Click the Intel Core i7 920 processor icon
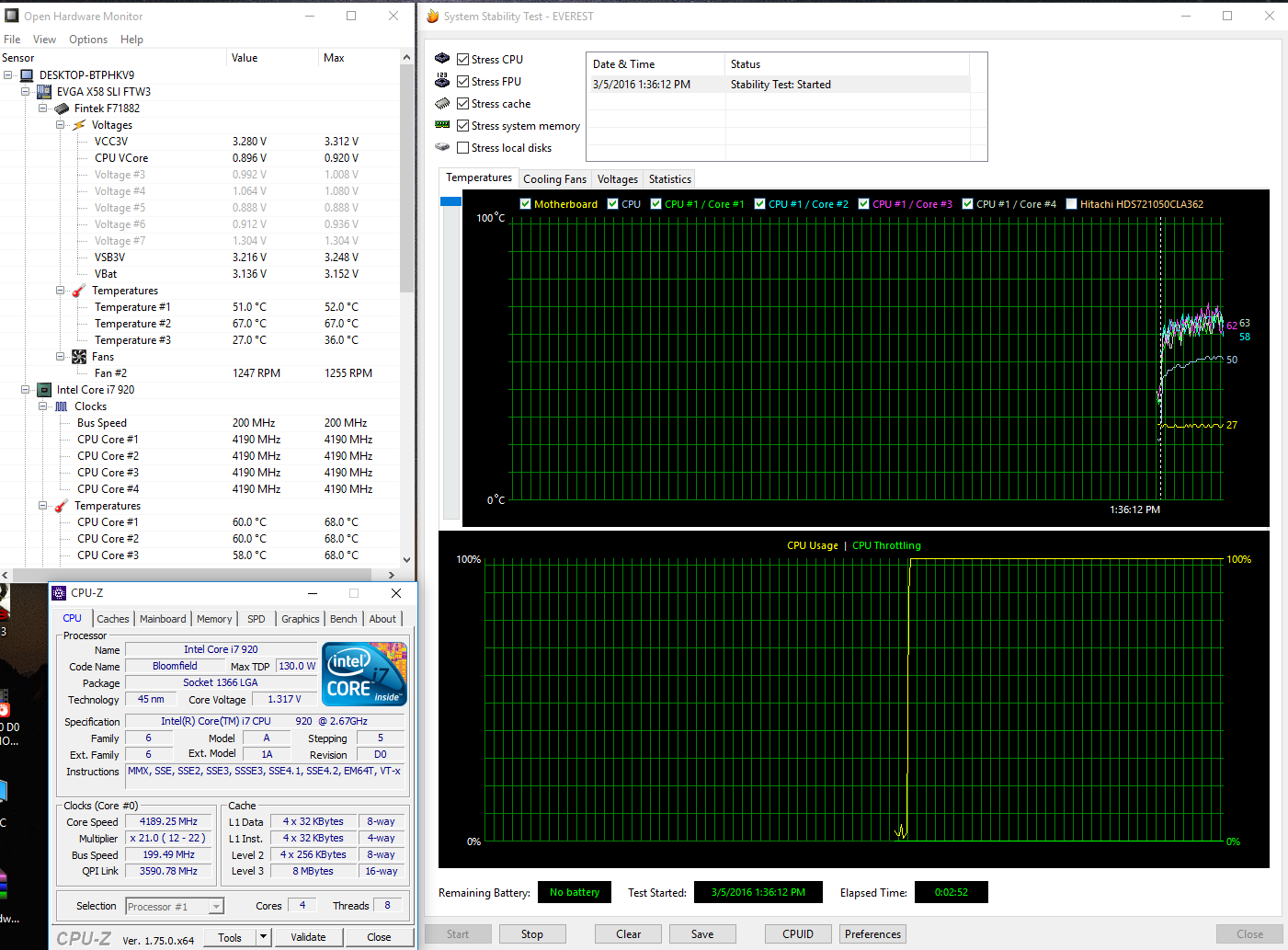This screenshot has width=1288, height=950. click(x=44, y=390)
